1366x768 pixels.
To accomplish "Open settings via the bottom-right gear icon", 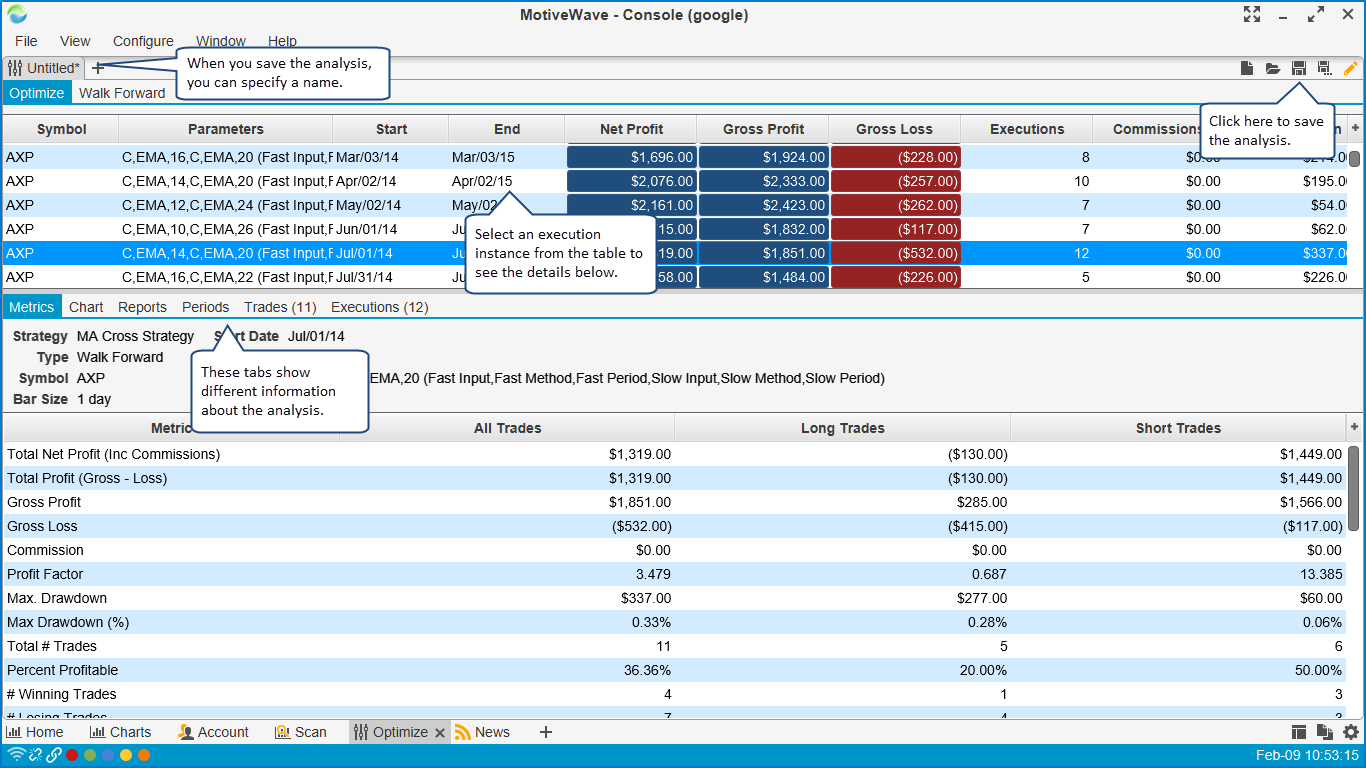I will point(1350,732).
